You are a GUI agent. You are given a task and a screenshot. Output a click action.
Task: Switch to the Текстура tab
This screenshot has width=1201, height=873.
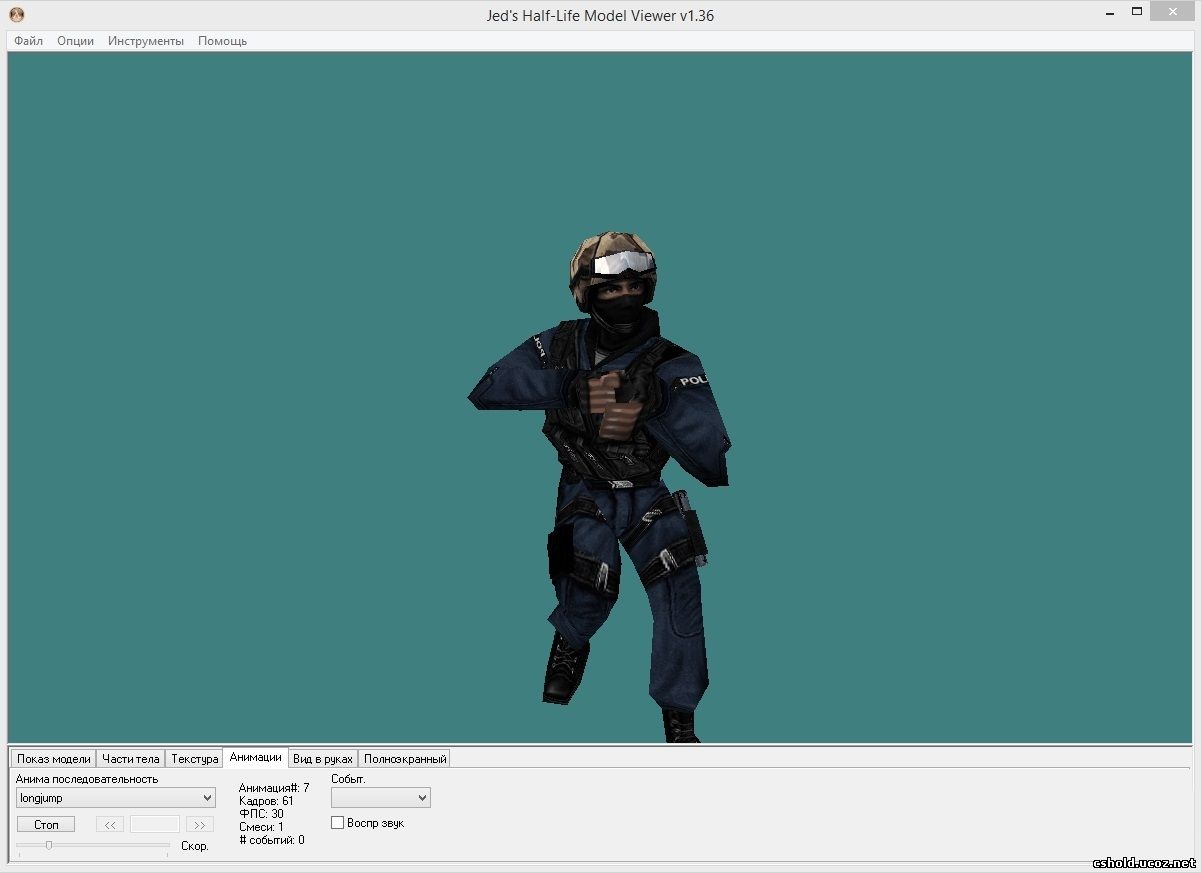pyautogui.click(x=194, y=759)
